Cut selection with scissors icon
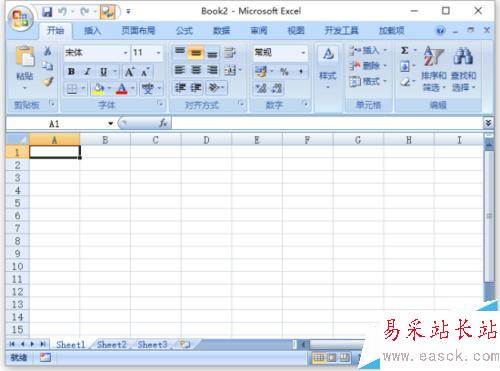This screenshot has width=500, height=371. [48, 51]
